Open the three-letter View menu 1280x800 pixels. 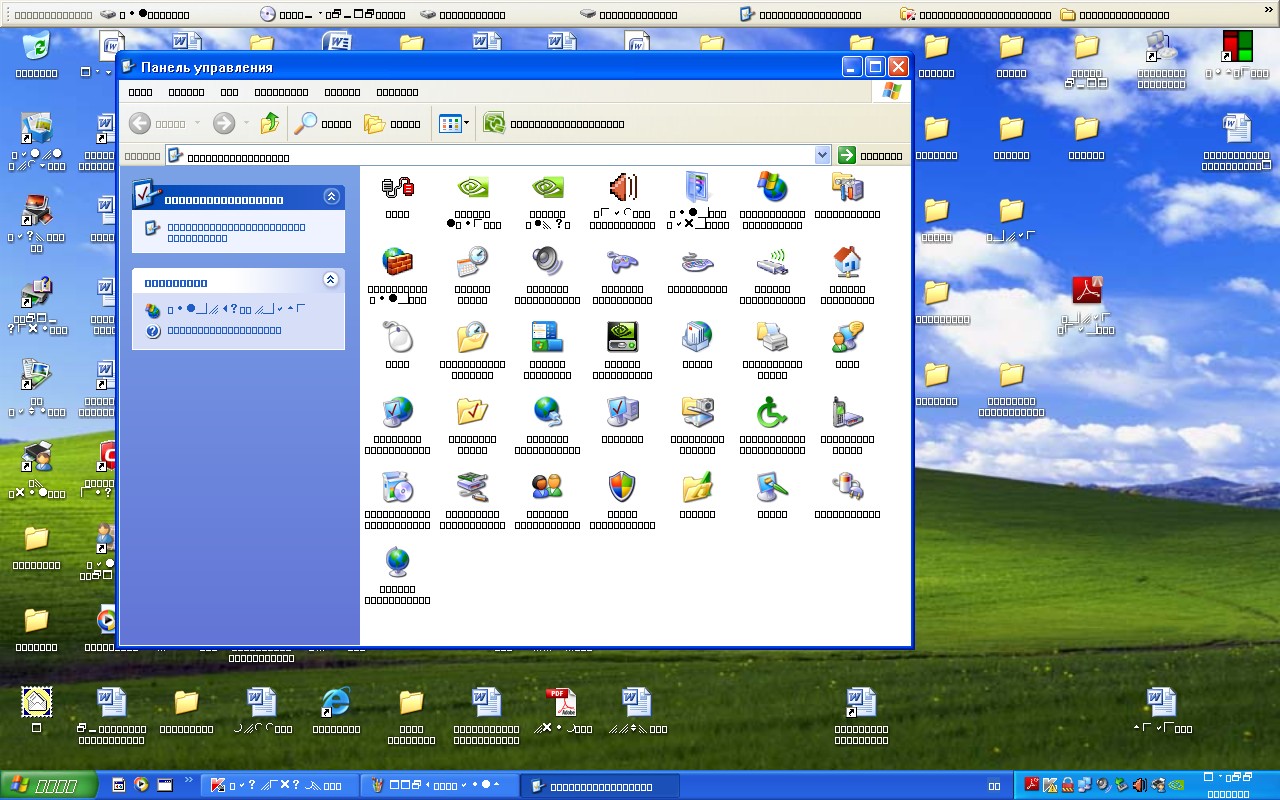230,92
